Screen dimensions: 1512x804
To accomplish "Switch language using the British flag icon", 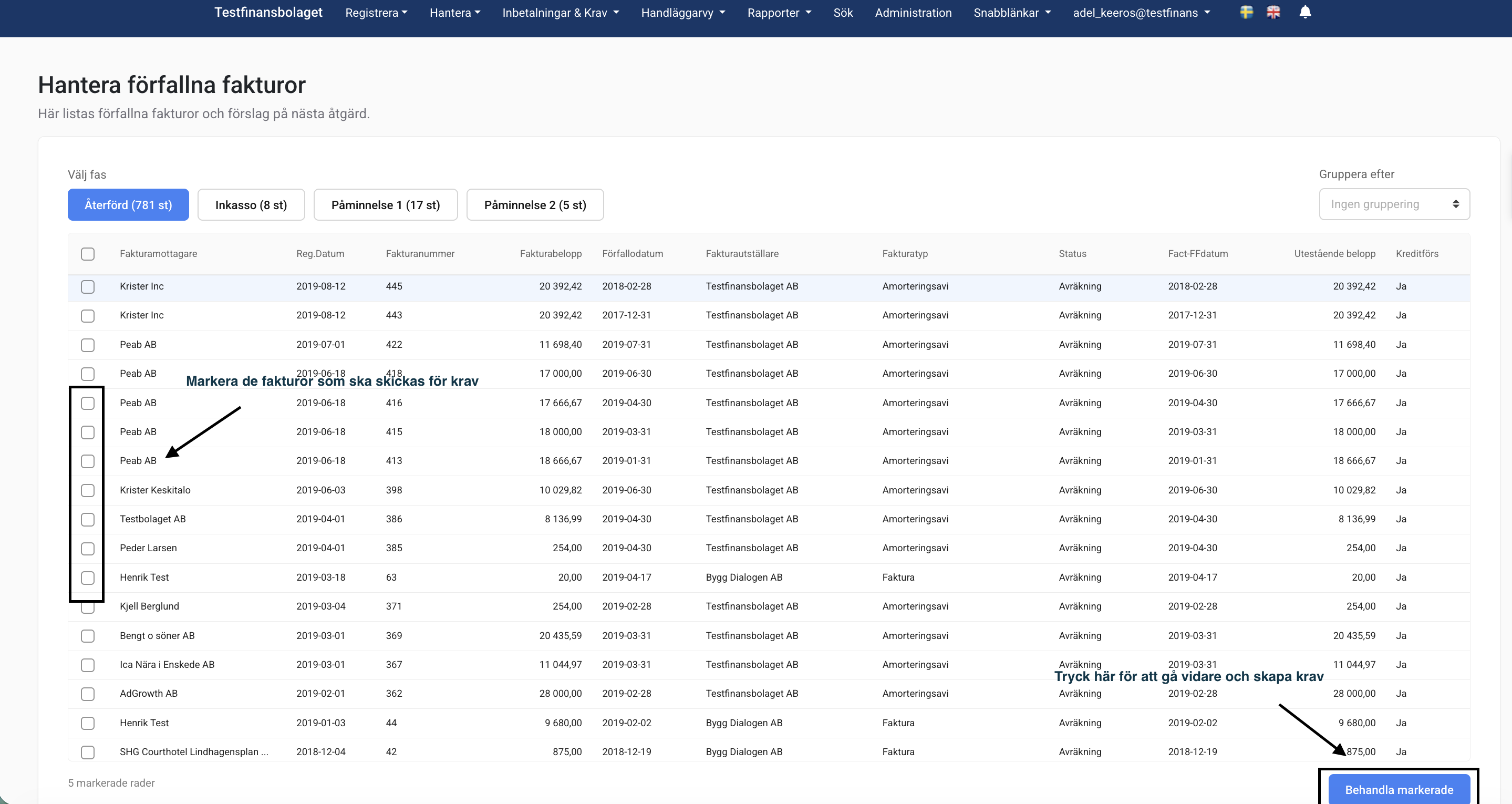I will point(1273,12).
